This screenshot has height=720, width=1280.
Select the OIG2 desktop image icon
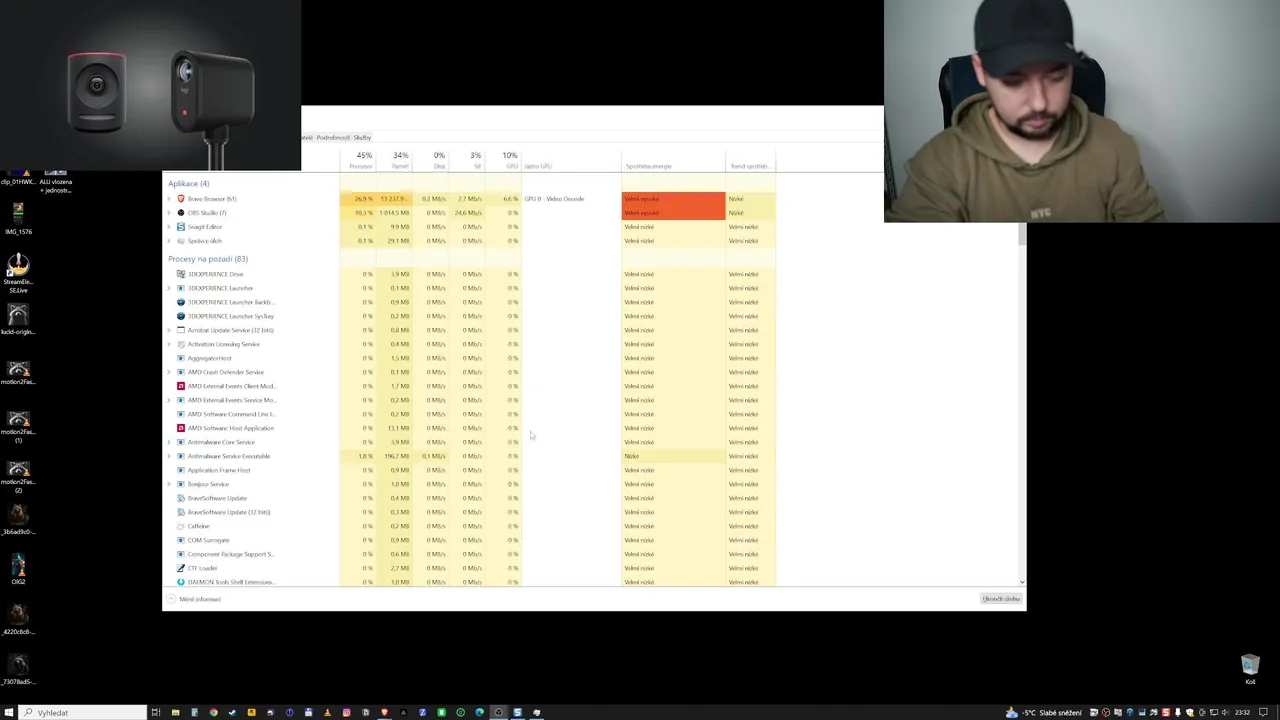18,570
